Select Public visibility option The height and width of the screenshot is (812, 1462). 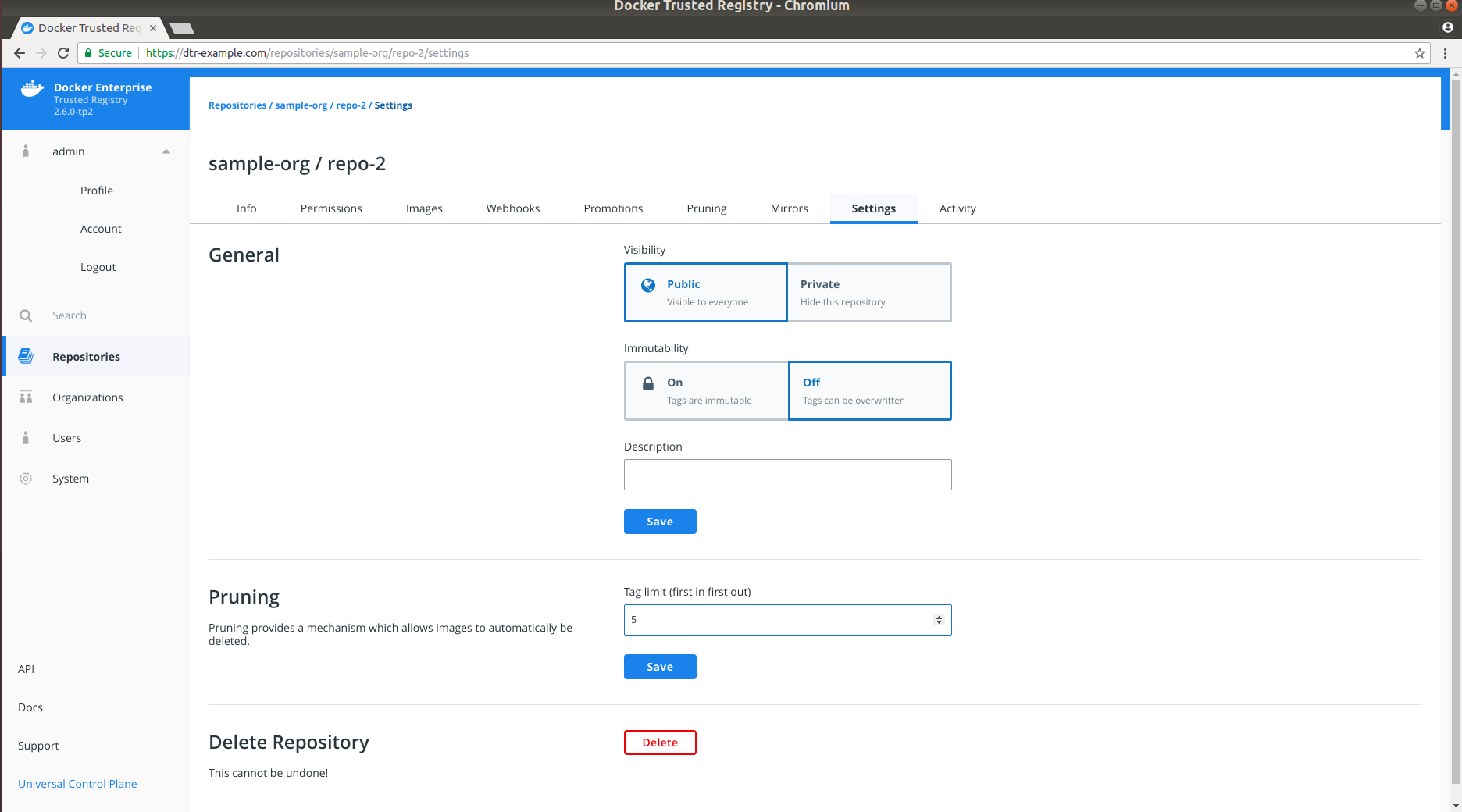pyautogui.click(x=706, y=292)
